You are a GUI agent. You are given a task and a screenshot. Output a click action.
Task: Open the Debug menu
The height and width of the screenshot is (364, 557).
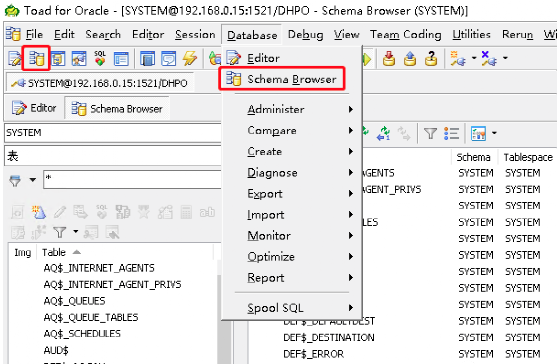click(x=305, y=34)
